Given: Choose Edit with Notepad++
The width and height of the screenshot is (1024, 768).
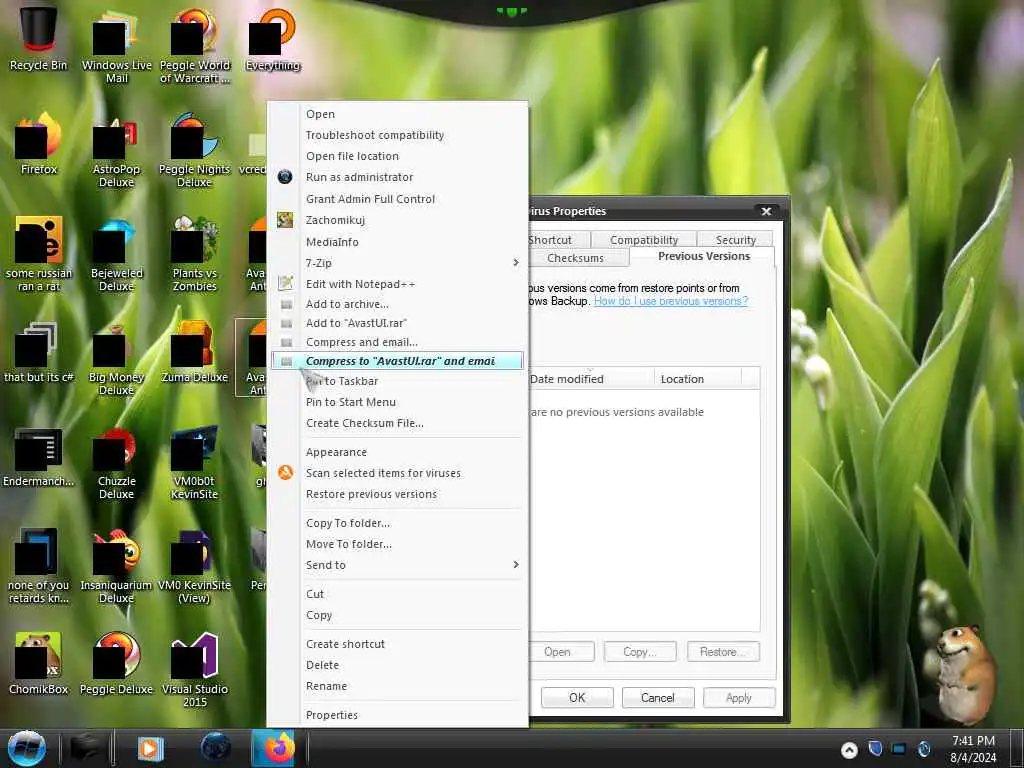Looking at the screenshot, I should [397, 283].
